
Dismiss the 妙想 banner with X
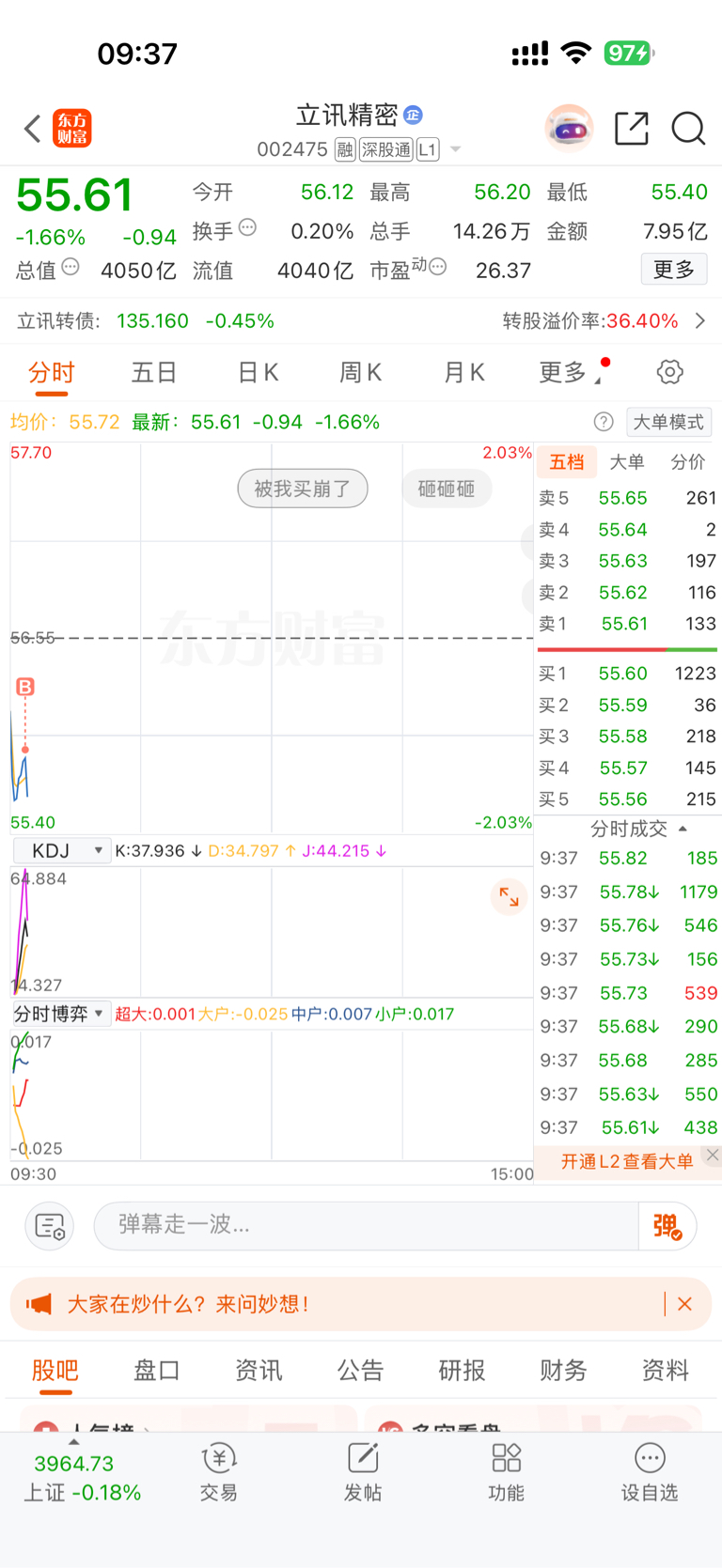pyautogui.click(x=684, y=1304)
